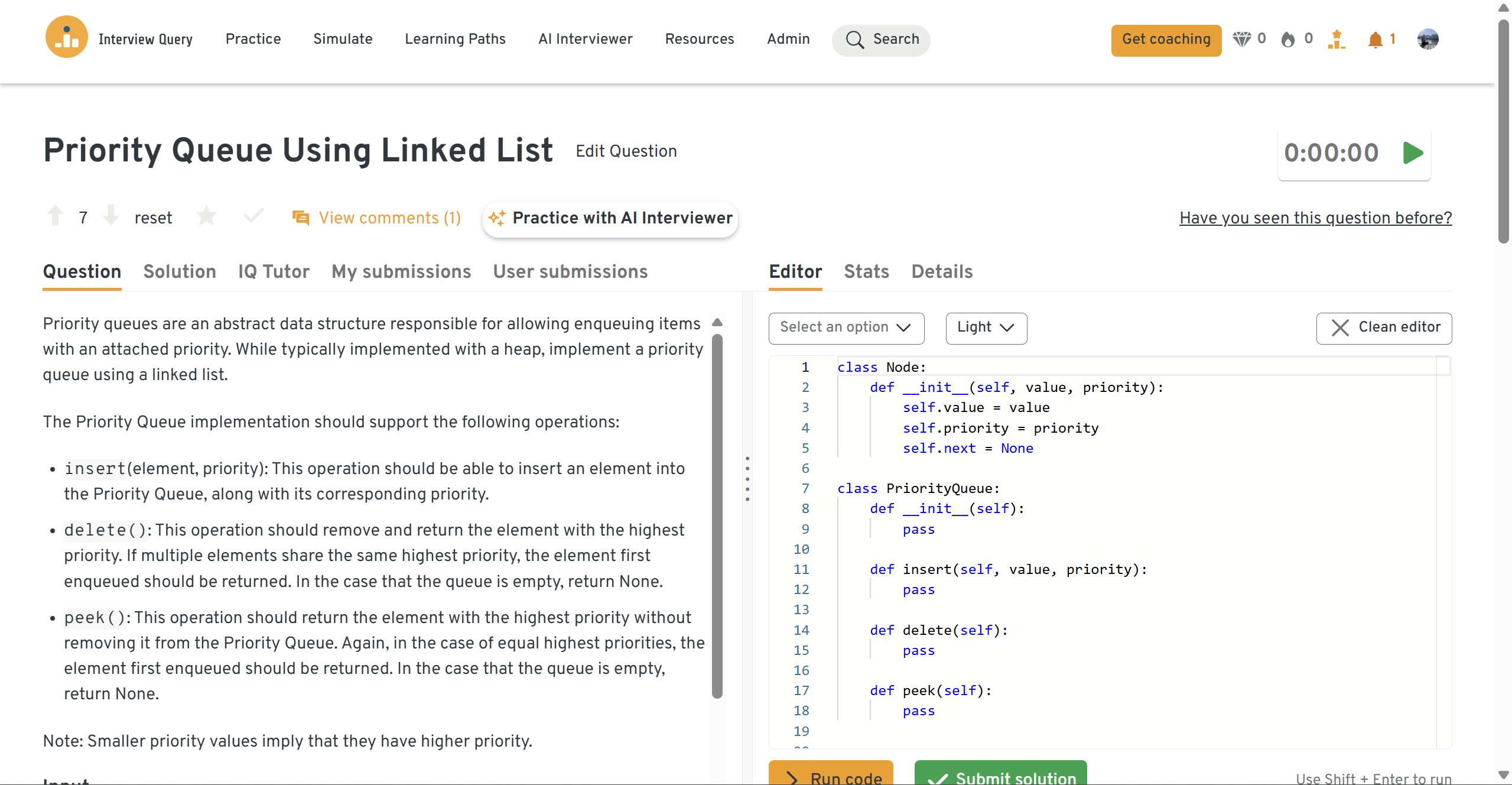Toggle the favorite star on question

tap(206, 216)
